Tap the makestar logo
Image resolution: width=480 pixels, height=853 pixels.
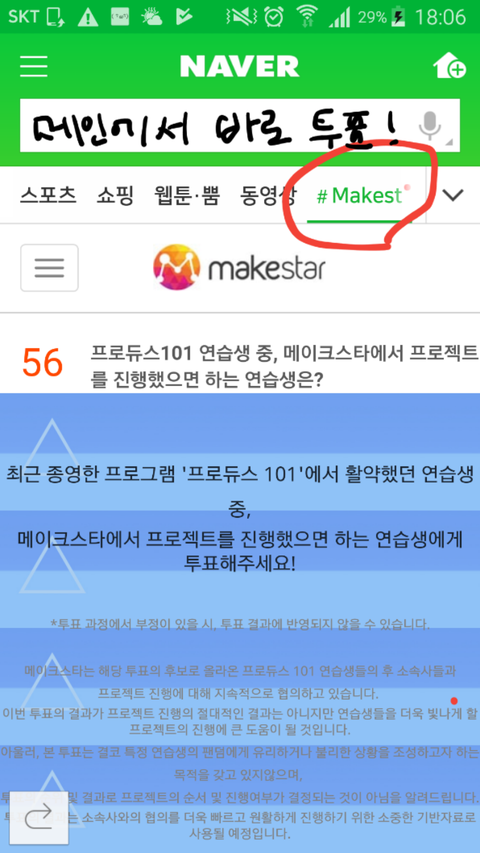click(x=239, y=267)
